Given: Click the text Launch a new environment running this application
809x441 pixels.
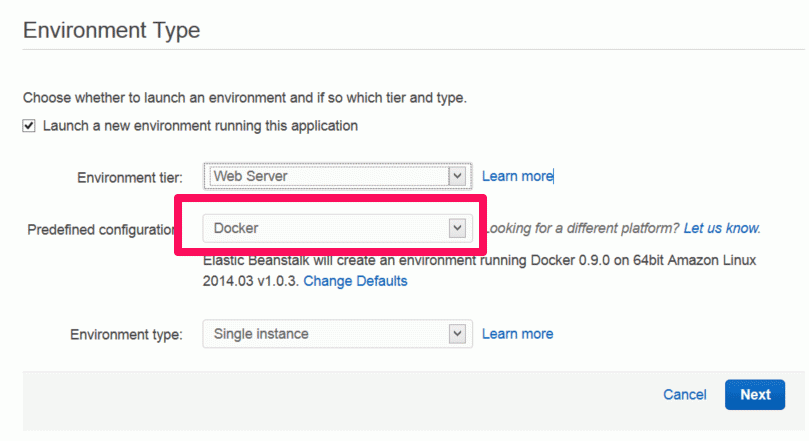Looking at the screenshot, I should pos(200,126).
